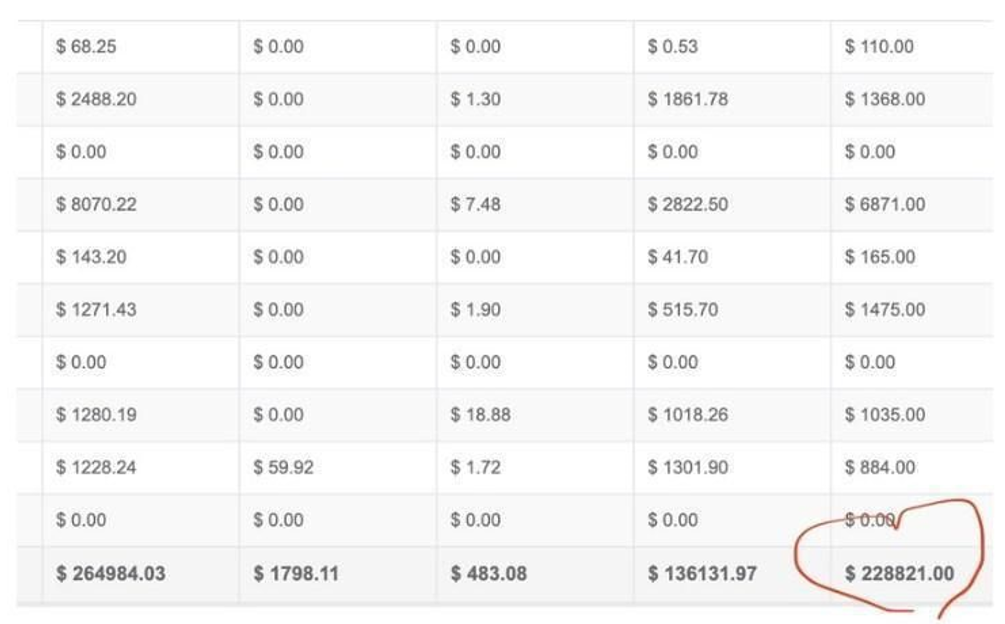Viewport: 1005px width, 624px height.
Task: Click the circled total $ 228821.00
Action: pos(899,573)
